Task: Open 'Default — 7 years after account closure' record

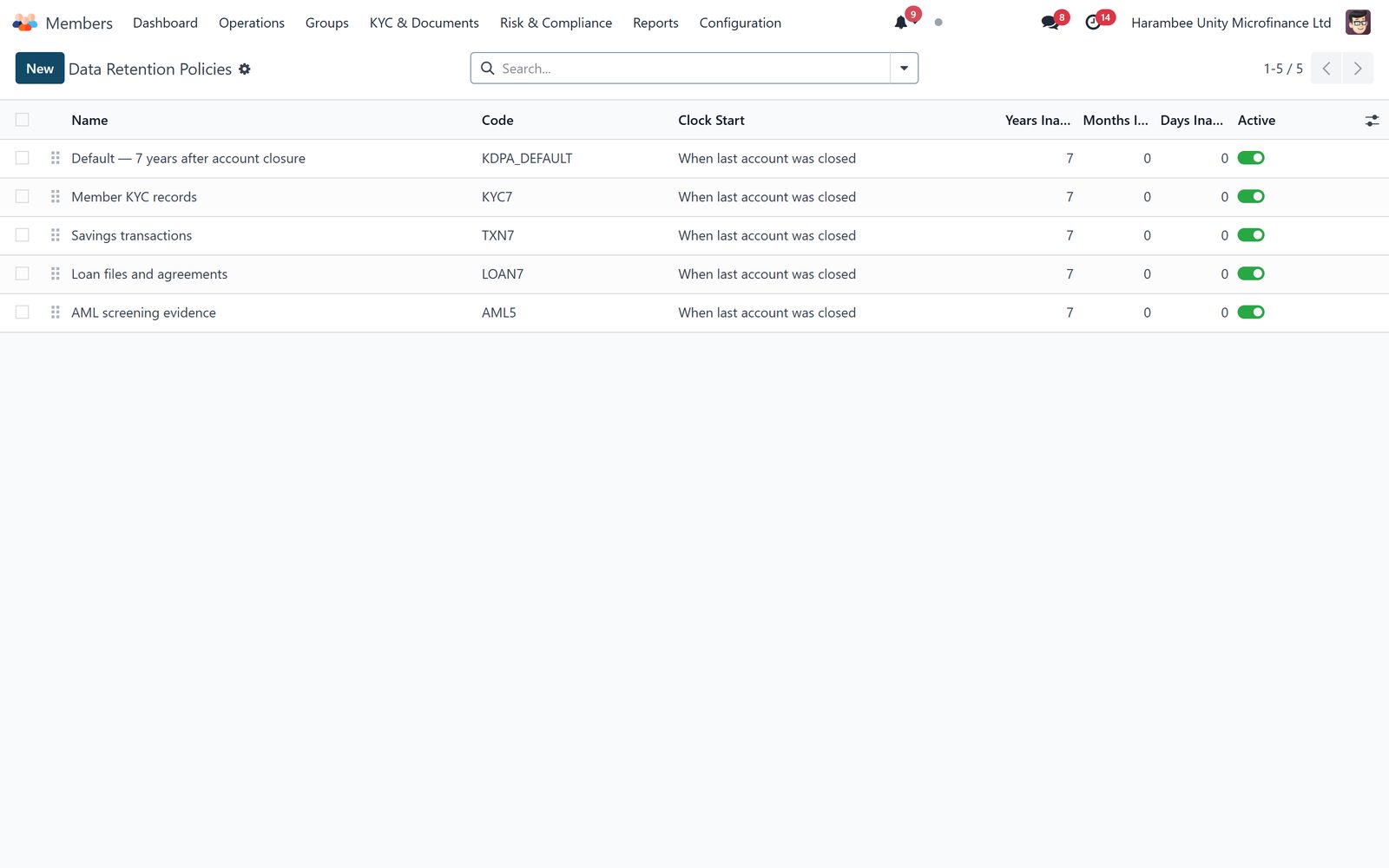Action: 188,158
